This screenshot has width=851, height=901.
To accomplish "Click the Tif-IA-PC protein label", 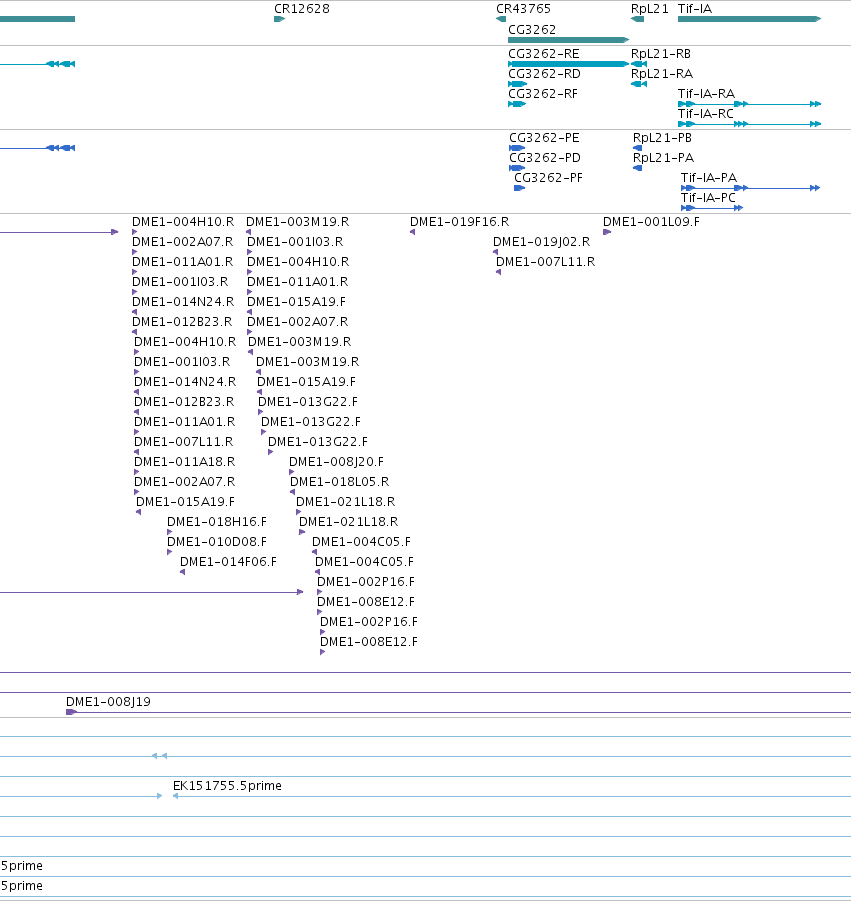I will [708, 198].
